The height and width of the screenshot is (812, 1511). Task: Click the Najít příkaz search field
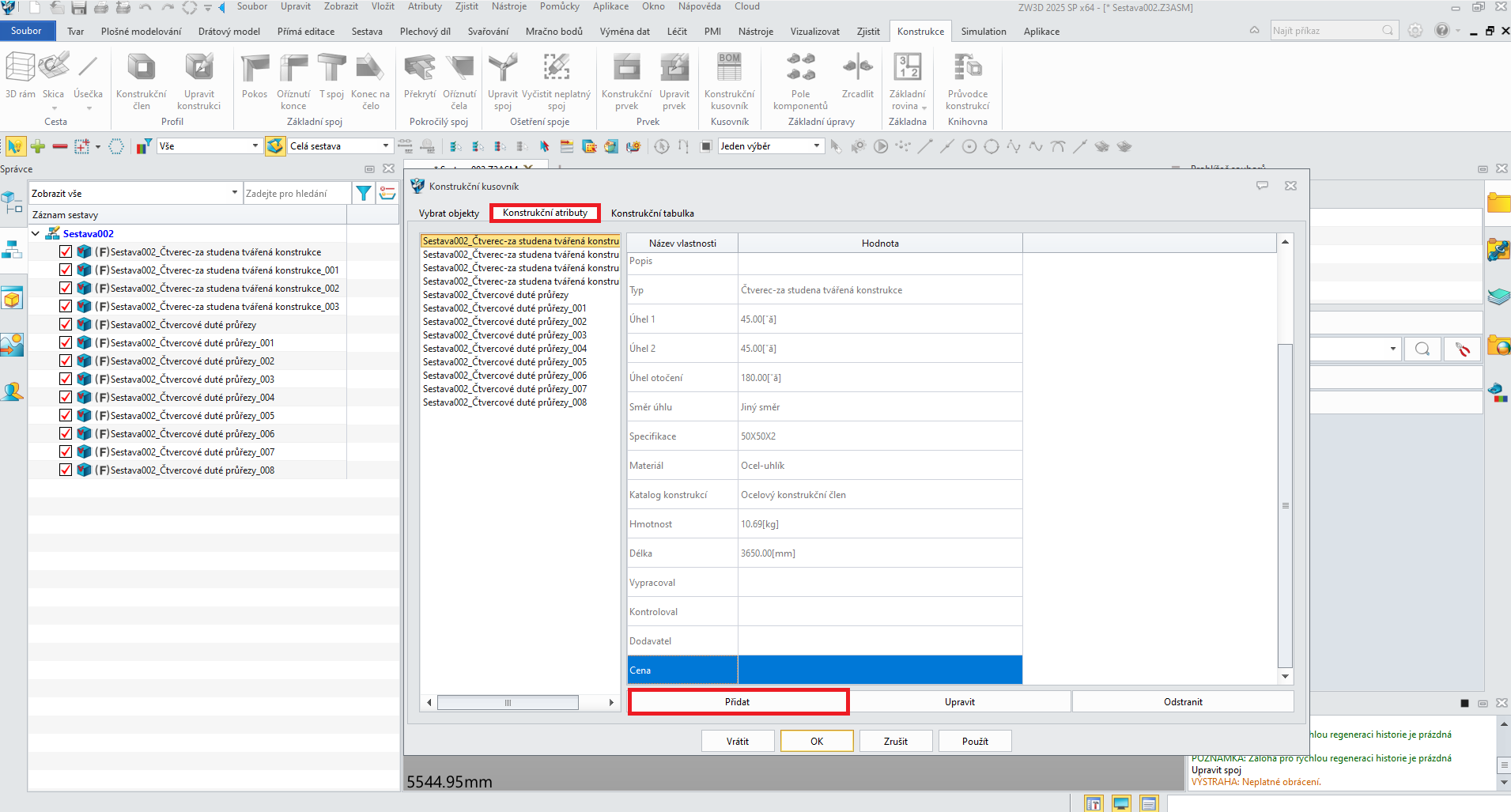tap(1333, 31)
